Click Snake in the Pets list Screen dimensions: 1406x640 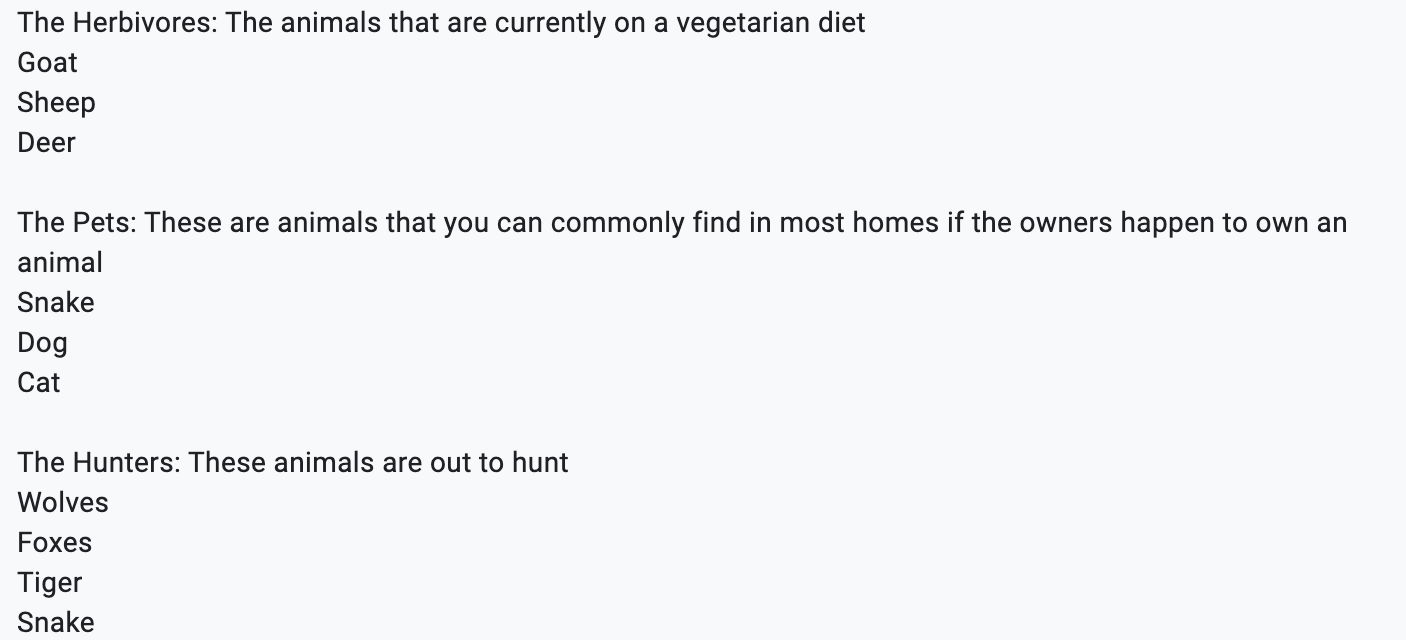tap(56, 303)
